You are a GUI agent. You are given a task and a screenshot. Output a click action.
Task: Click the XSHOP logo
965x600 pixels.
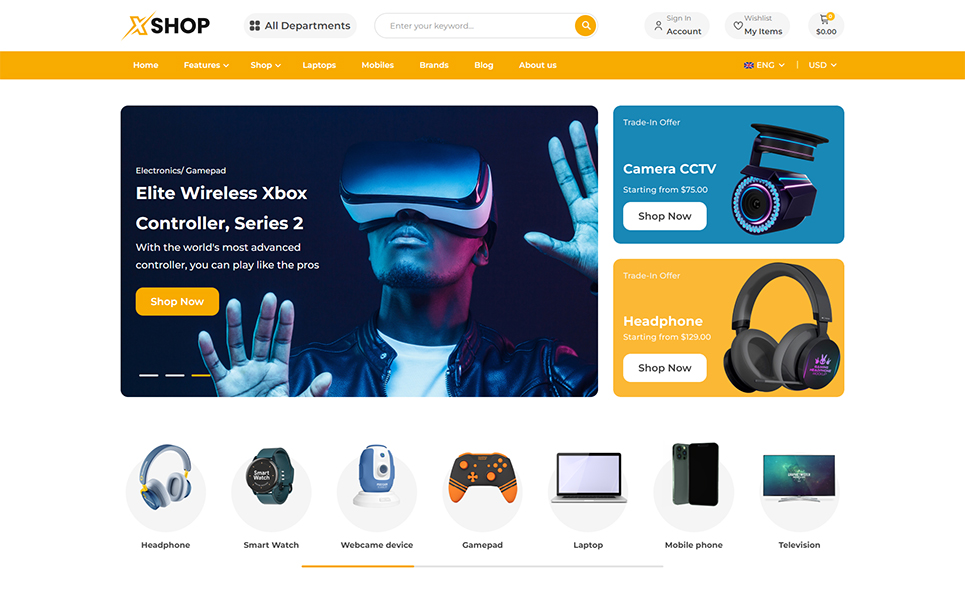pyautogui.click(x=166, y=26)
